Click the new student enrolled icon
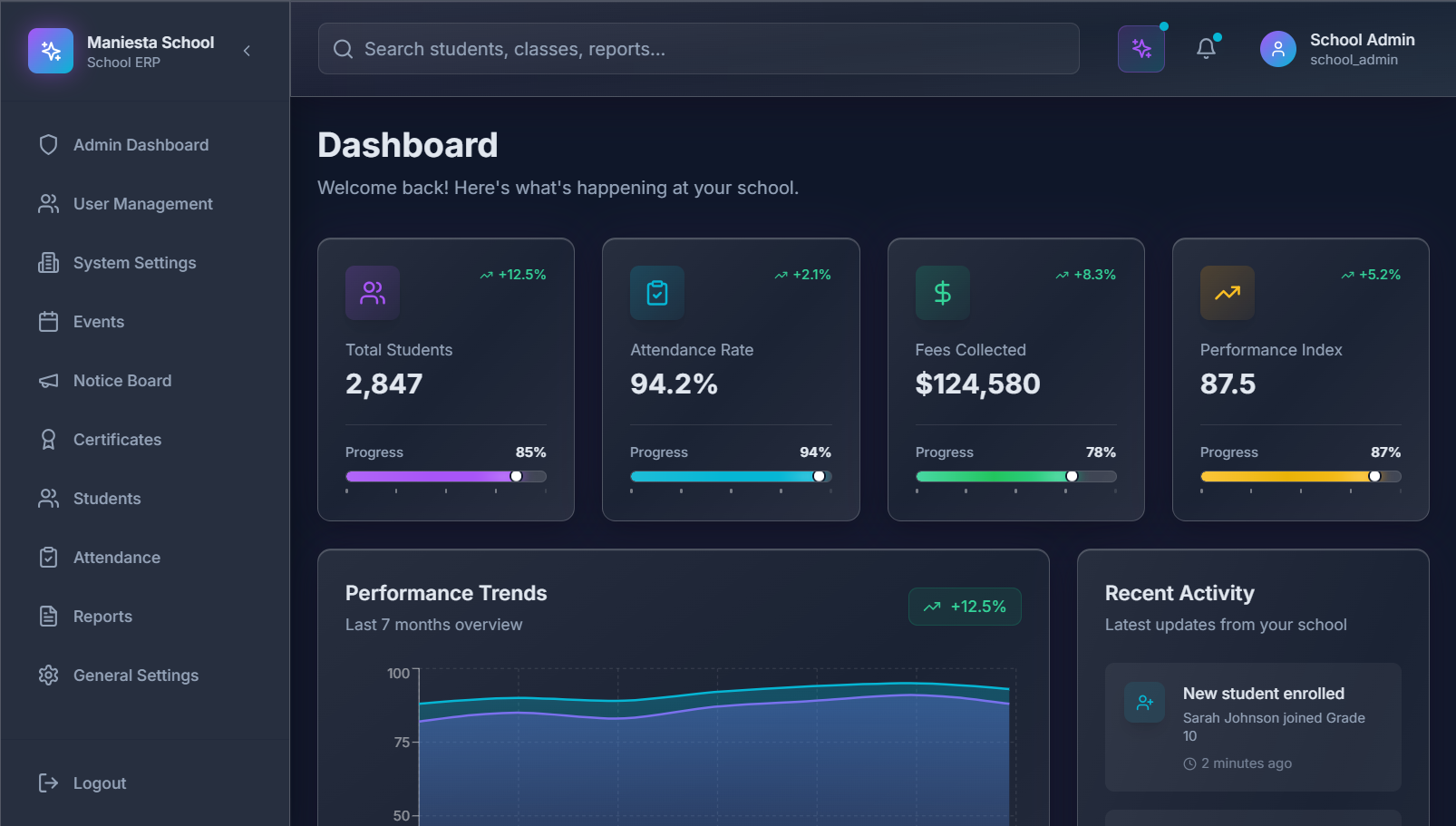The image size is (1456, 826). tap(1145, 703)
